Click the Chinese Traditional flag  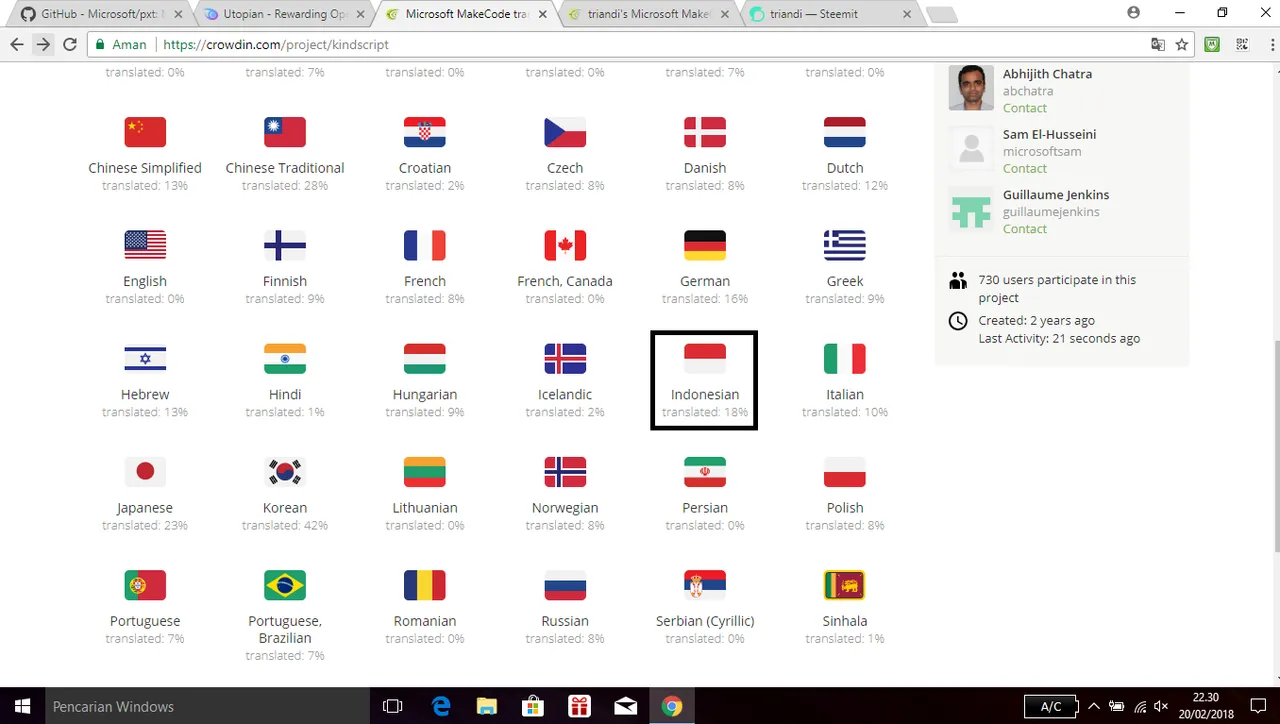click(x=285, y=132)
